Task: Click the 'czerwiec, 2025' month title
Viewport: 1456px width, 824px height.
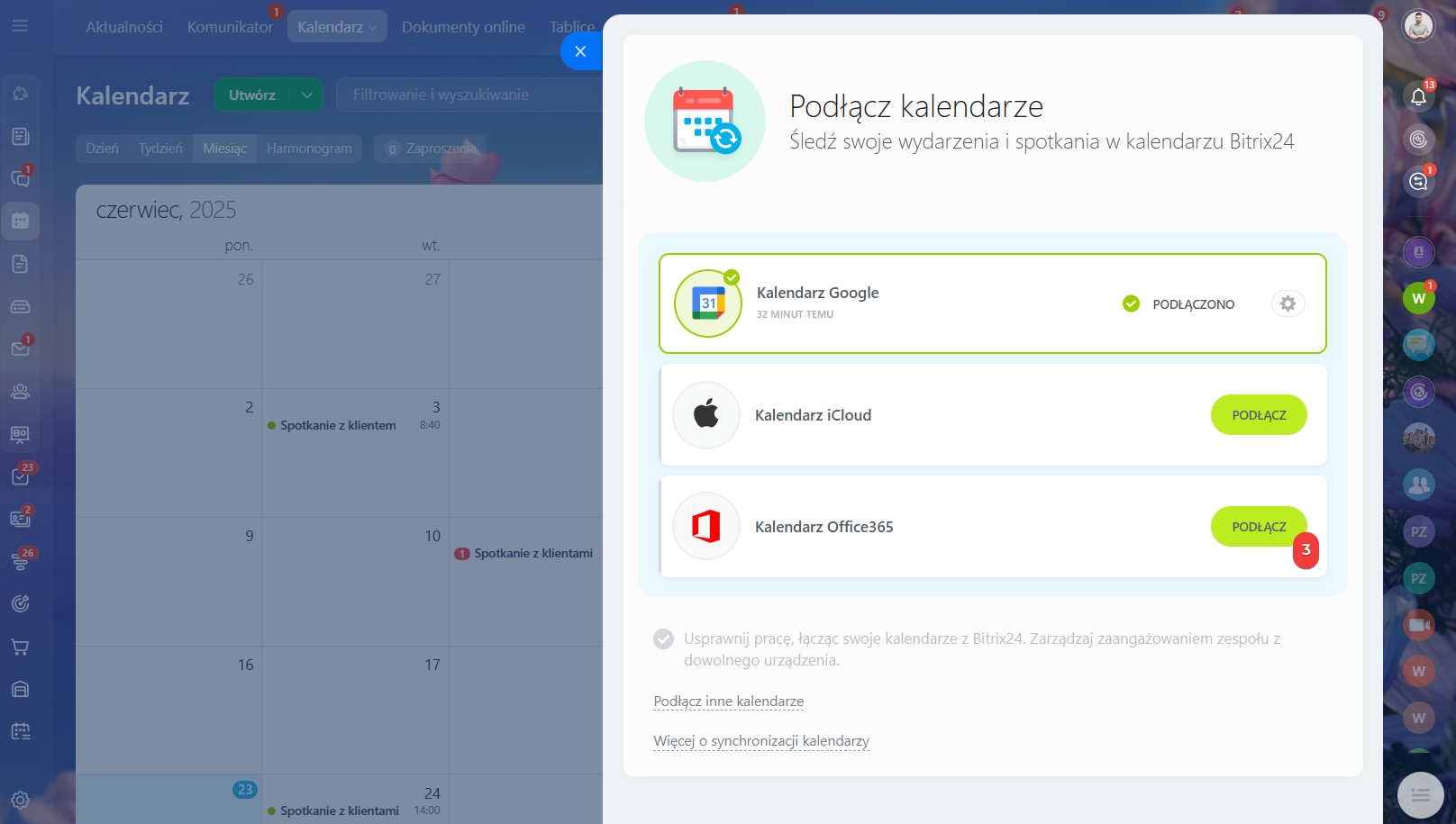Action: [166, 210]
